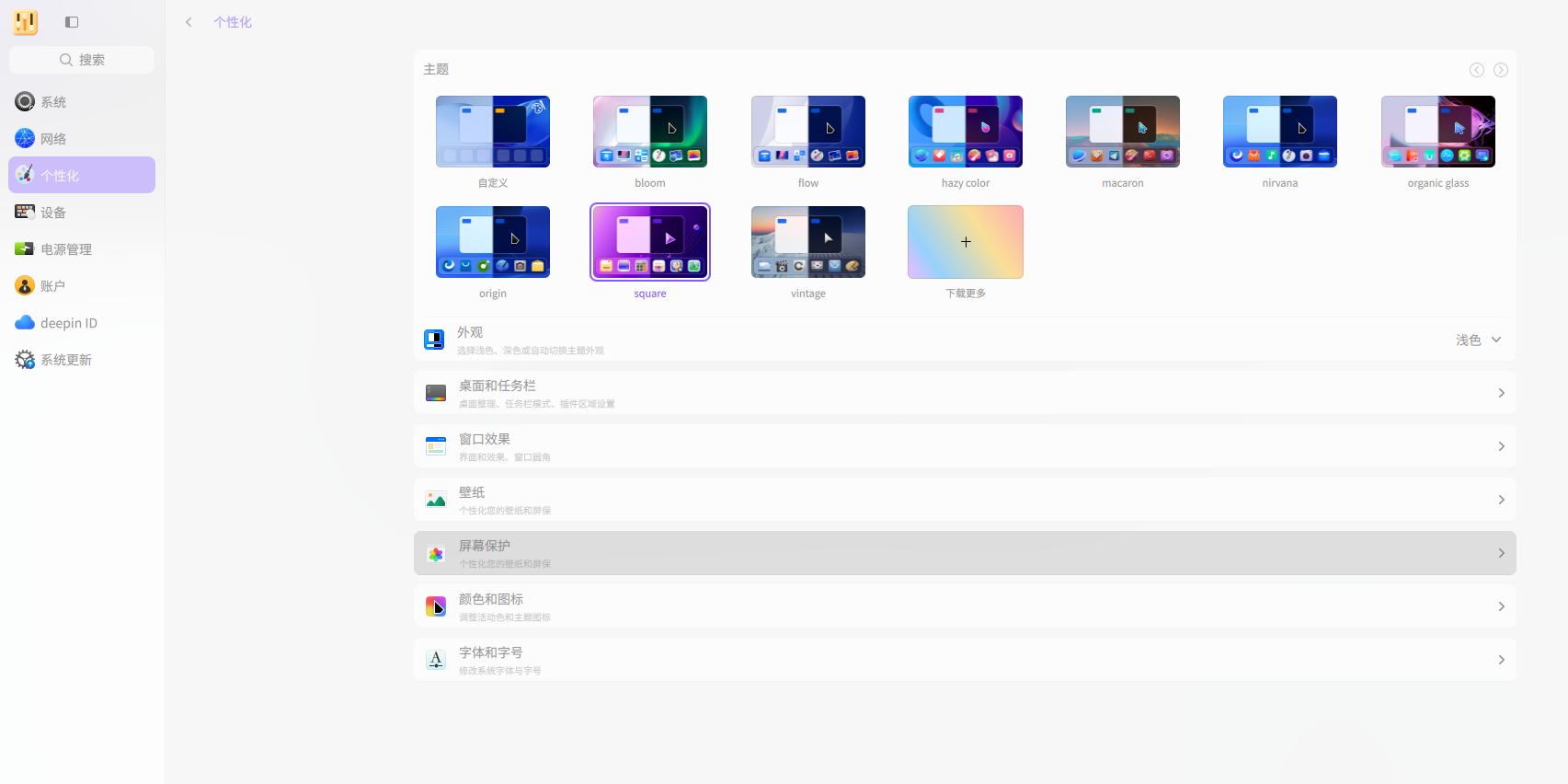Select the square theme
Screen dimensions: 1568x784
coord(650,242)
